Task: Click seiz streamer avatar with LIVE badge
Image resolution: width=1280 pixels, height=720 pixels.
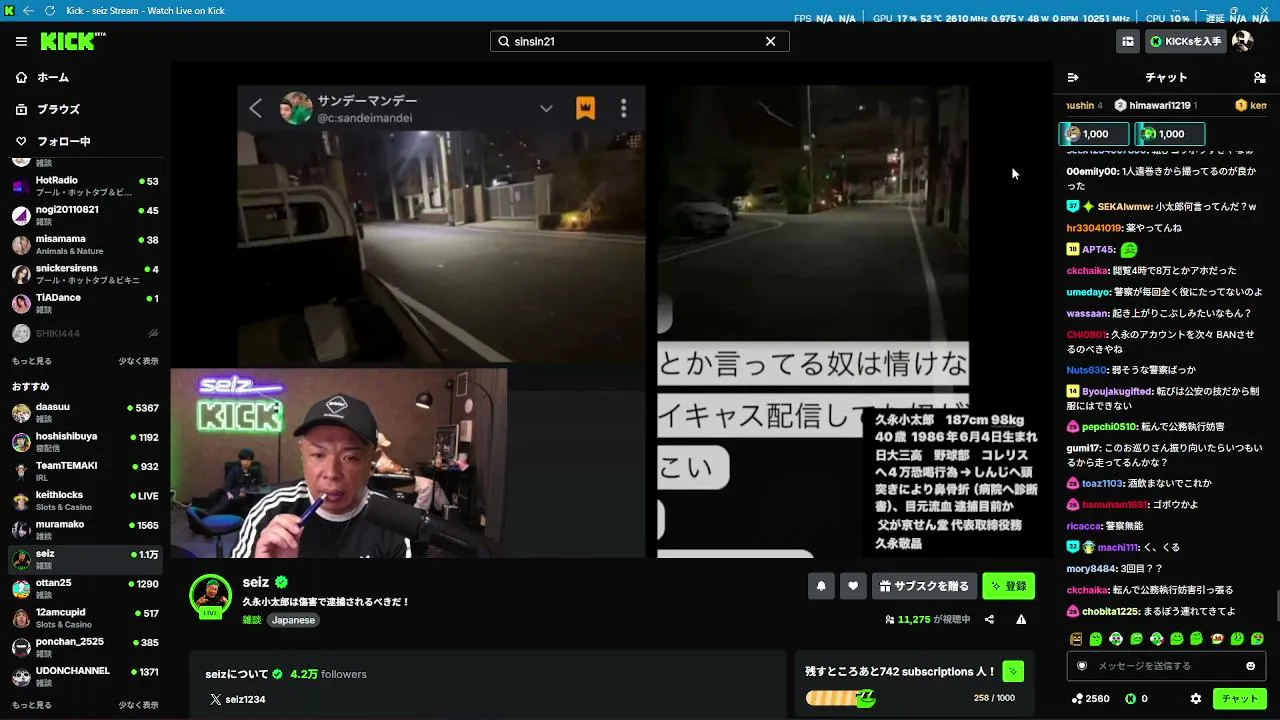Action: pyautogui.click(x=210, y=596)
